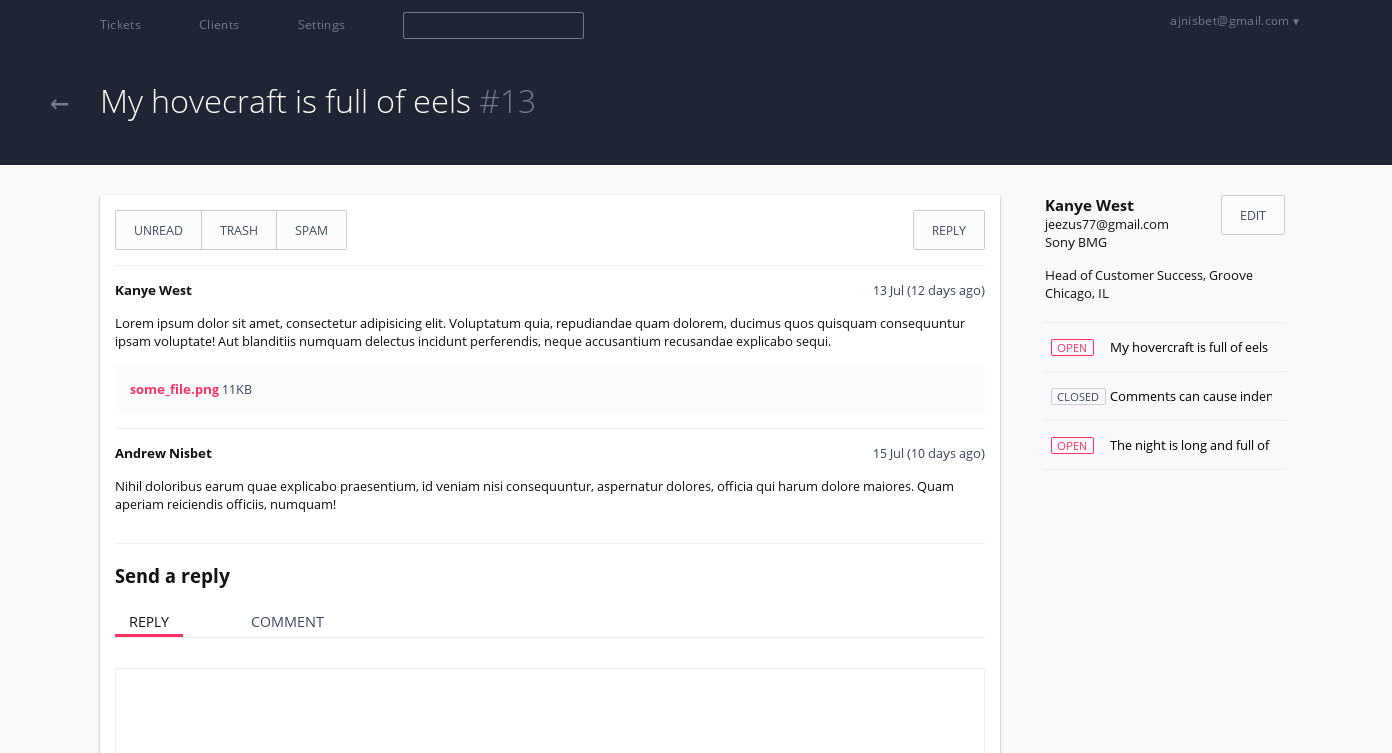Mark the ticket as UNREAD
The width and height of the screenshot is (1392, 753).
[158, 230]
